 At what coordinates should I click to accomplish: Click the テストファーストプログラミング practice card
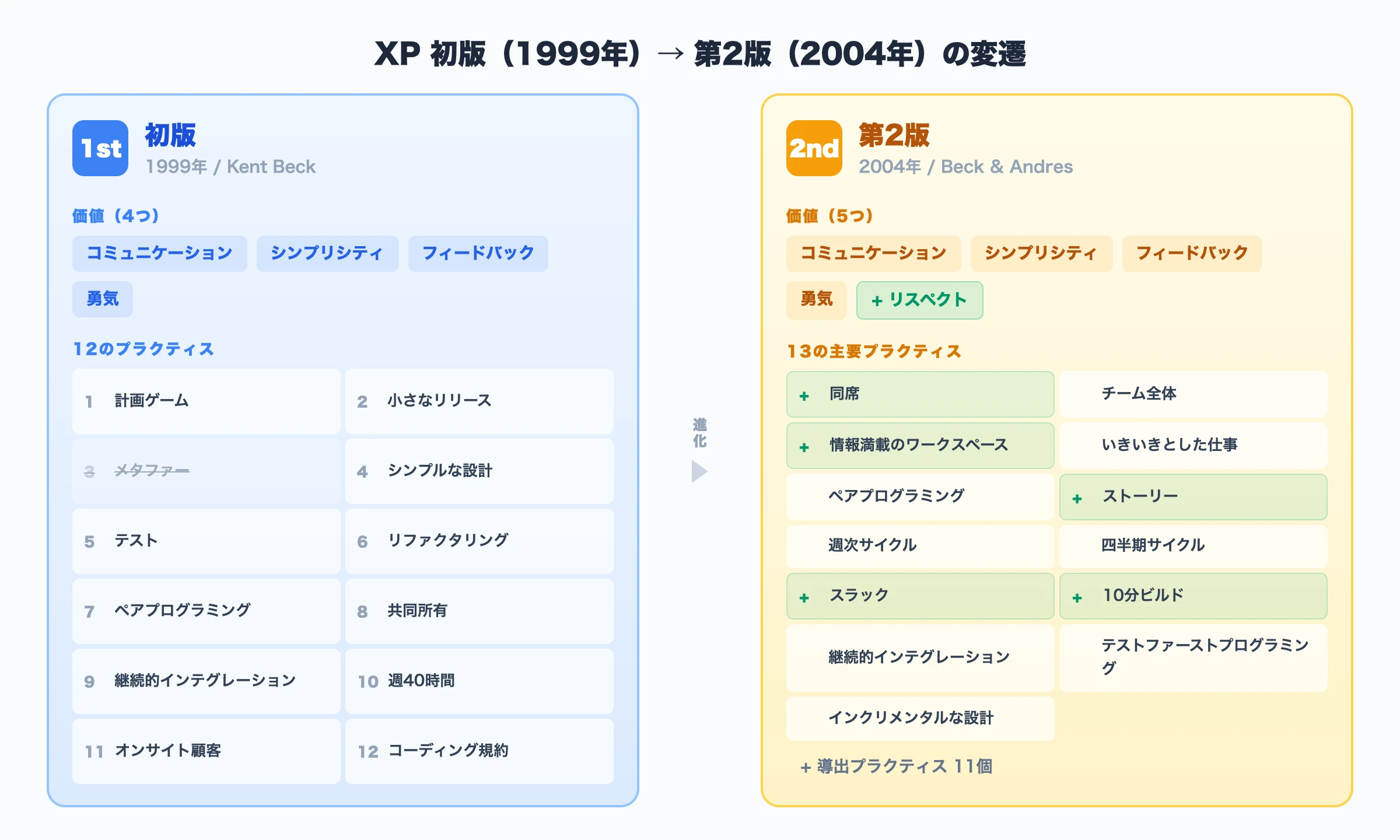[1193, 658]
